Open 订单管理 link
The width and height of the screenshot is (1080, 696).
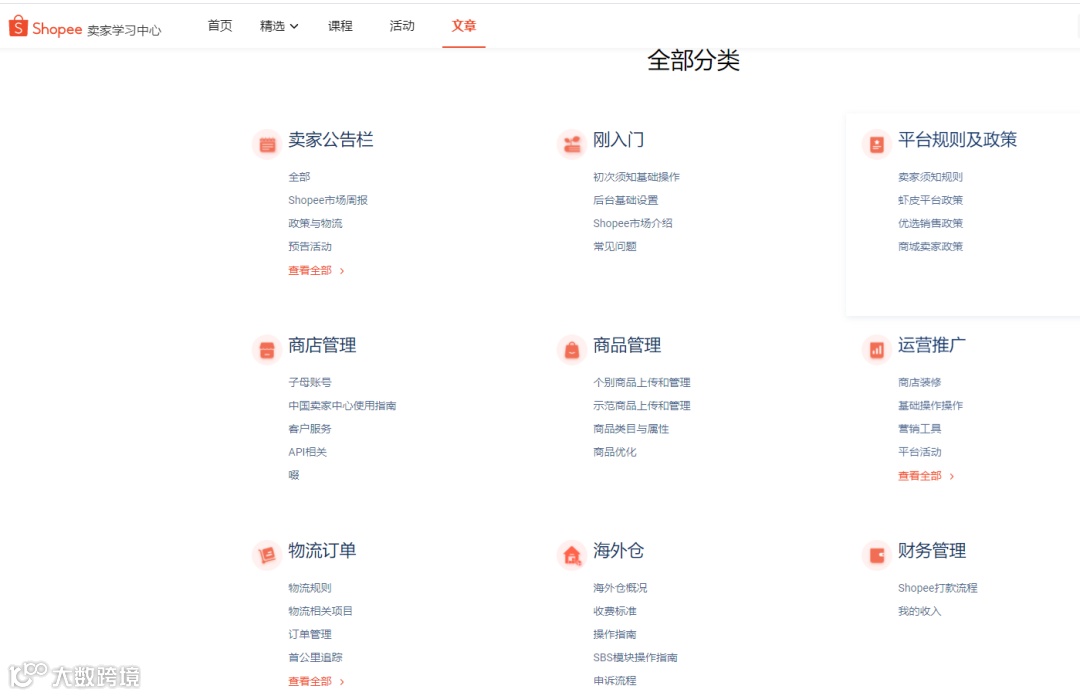coord(310,634)
